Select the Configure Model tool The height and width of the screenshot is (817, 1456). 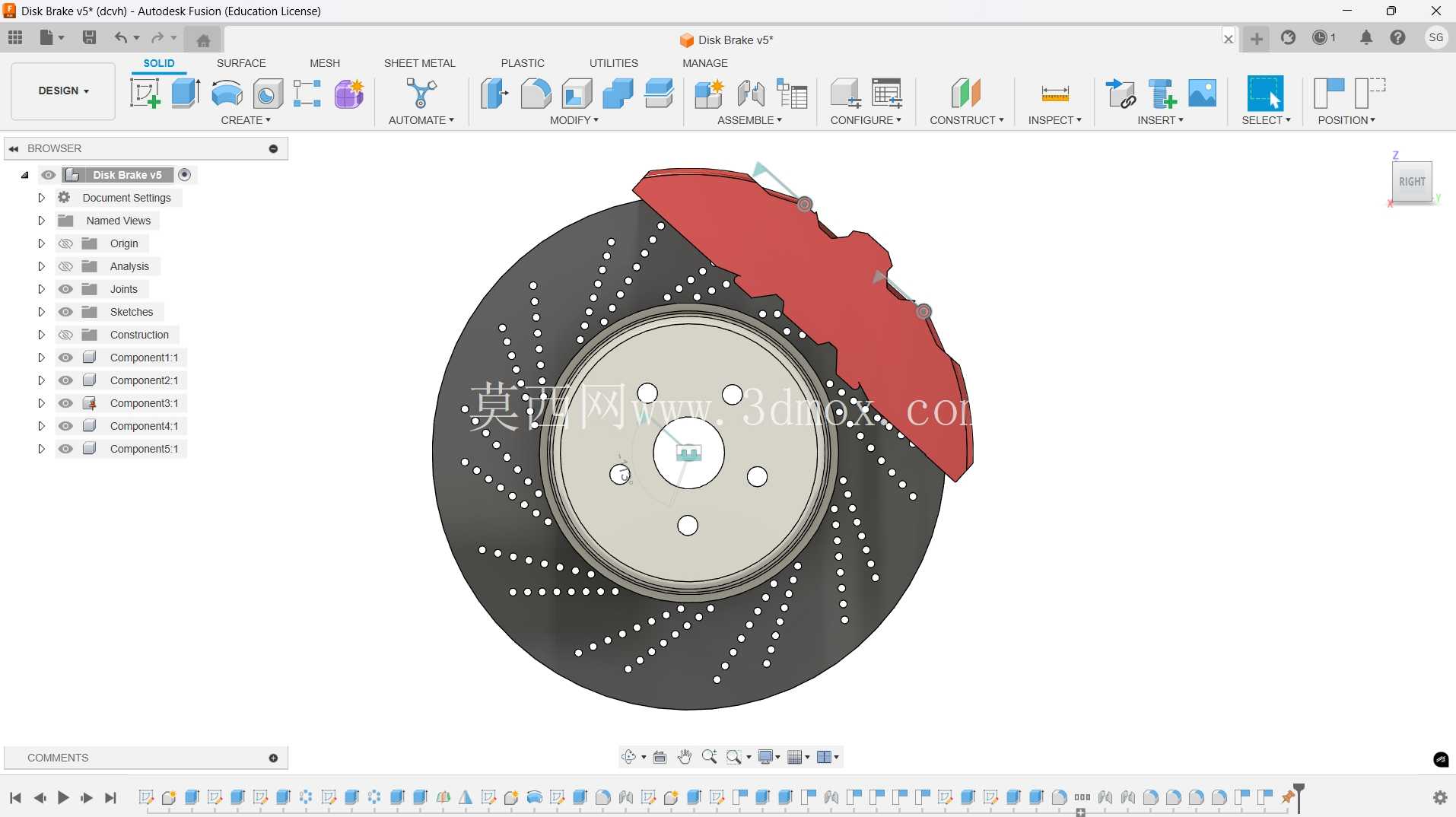845,94
